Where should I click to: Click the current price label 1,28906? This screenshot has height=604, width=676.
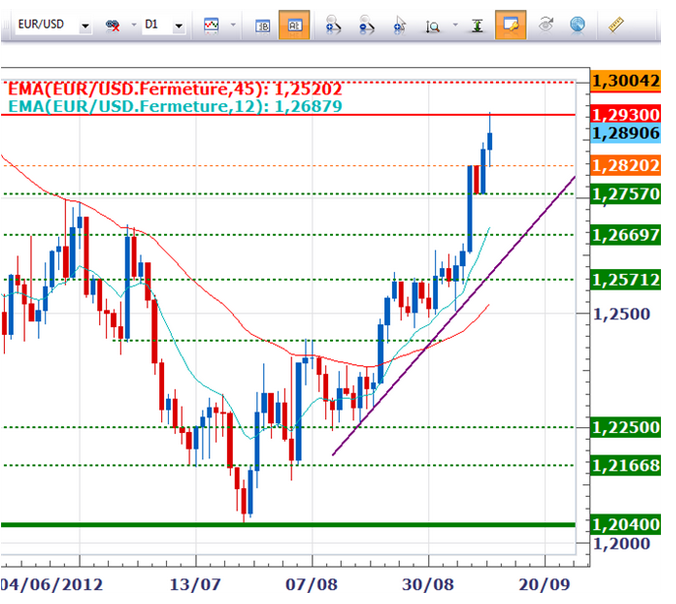click(x=626, y=133)
